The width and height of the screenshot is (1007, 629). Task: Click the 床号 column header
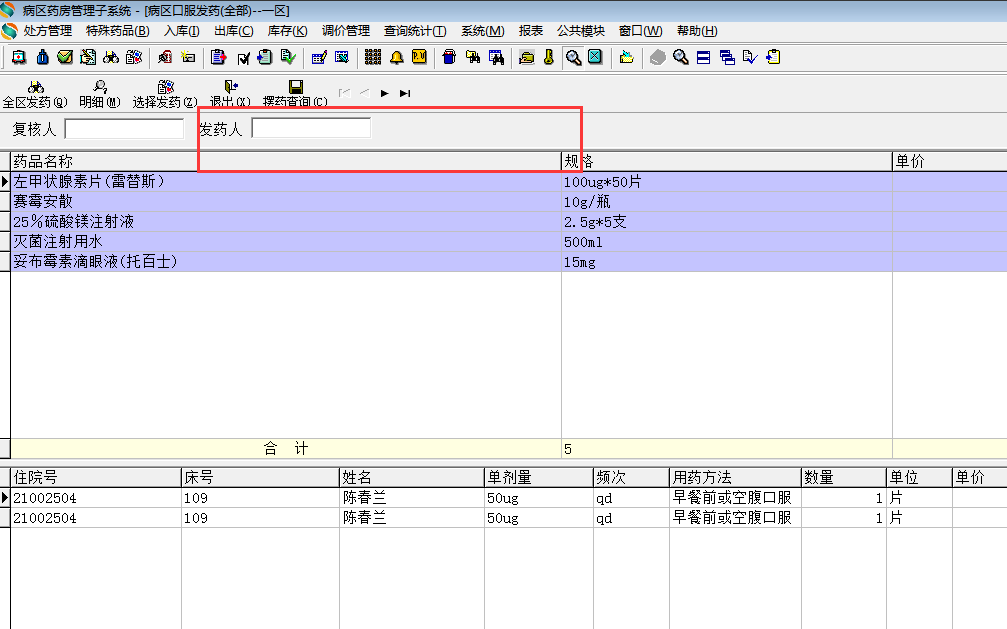tap(260, 477)
